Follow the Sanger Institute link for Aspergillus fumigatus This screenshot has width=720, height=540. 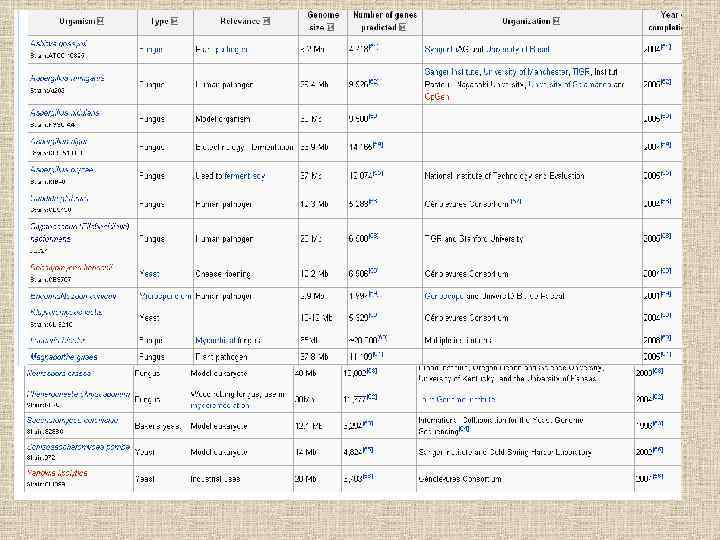[452, 72]
